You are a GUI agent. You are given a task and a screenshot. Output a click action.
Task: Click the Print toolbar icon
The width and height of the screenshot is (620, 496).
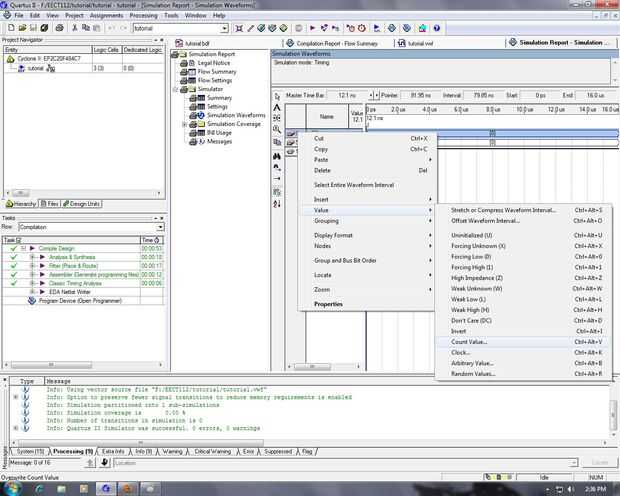pyautogui.click(x=59, y=28)
